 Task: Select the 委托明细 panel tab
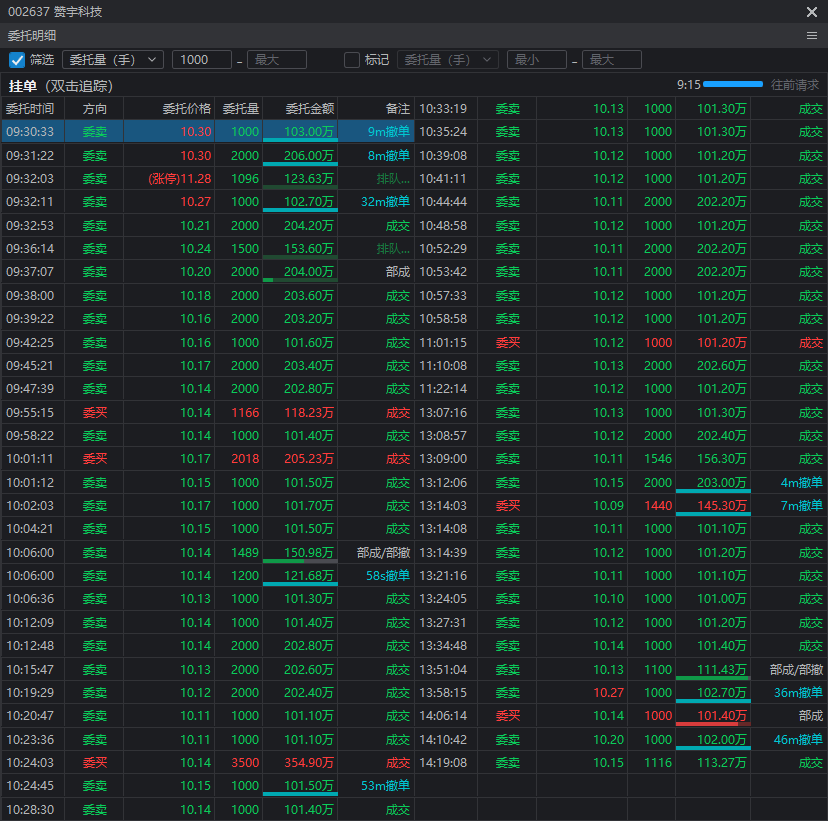[x=32, y=35]
